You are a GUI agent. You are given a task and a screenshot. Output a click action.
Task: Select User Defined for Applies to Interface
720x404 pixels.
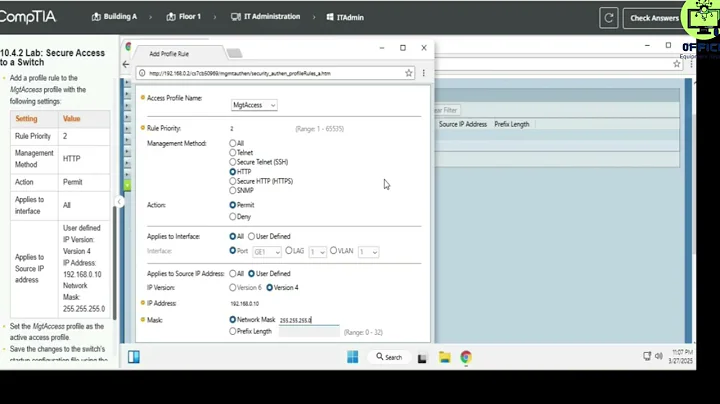pos(251,236)
